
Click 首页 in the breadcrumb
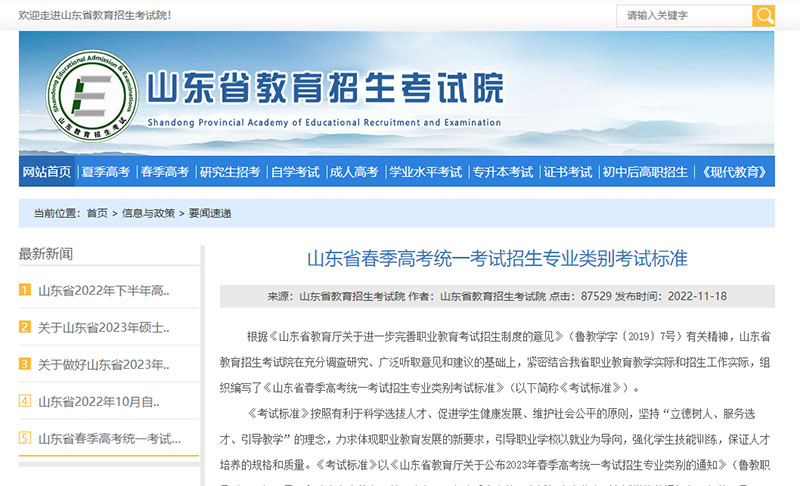coord(97,213)
